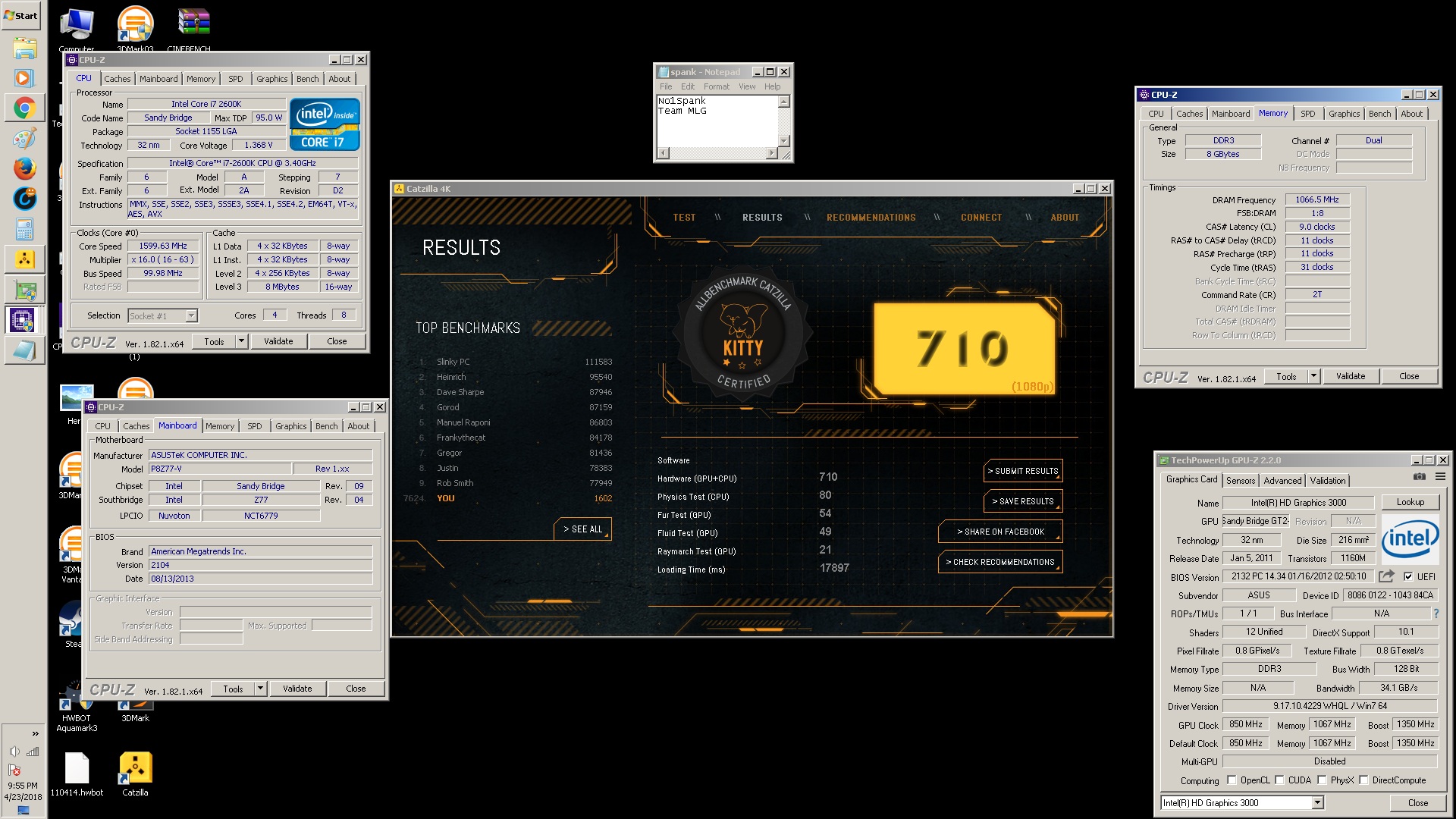The width and height of the screenshot is (1456, 819).
Task: Click SAVE RESULTS in Catzilla
Action: (x=1023, y=501)
